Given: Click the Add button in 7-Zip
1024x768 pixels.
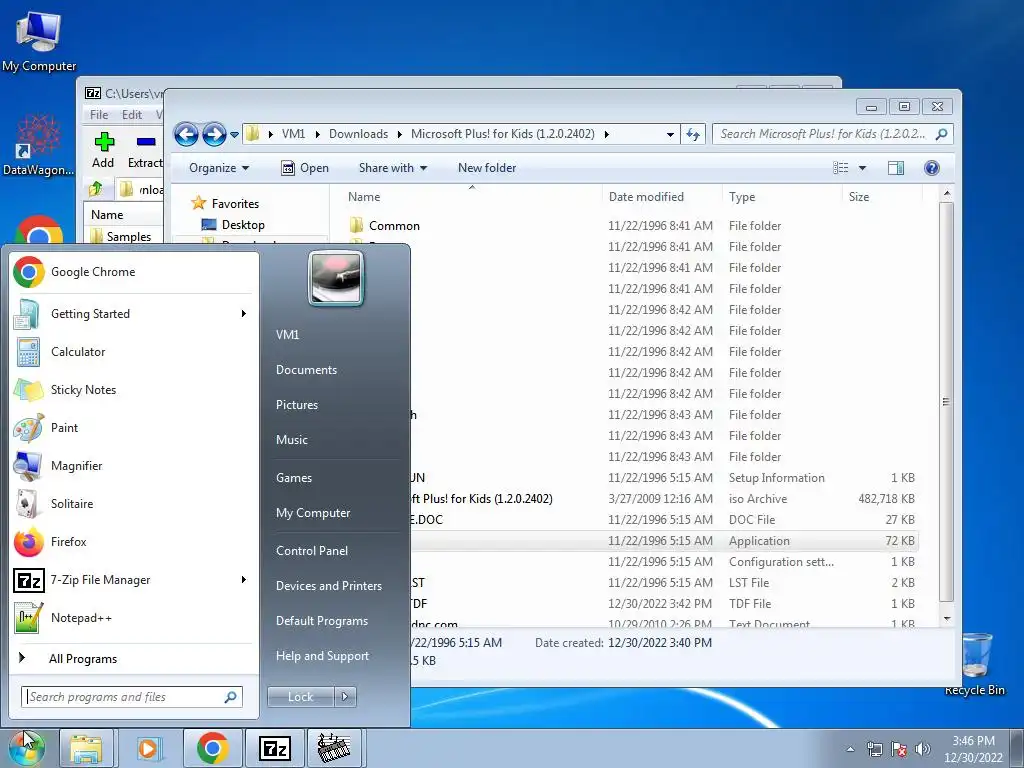Looking at the screenshot, I should pyautogui.click(x=103, y=150).
